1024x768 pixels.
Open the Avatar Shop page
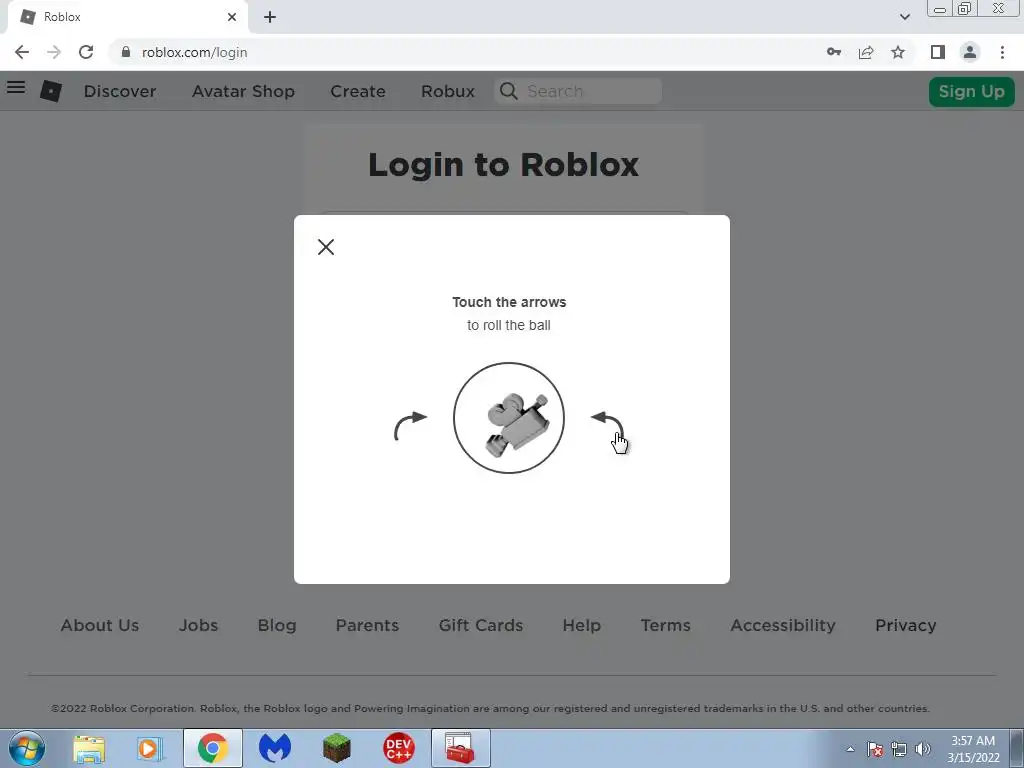coord(244,91)
